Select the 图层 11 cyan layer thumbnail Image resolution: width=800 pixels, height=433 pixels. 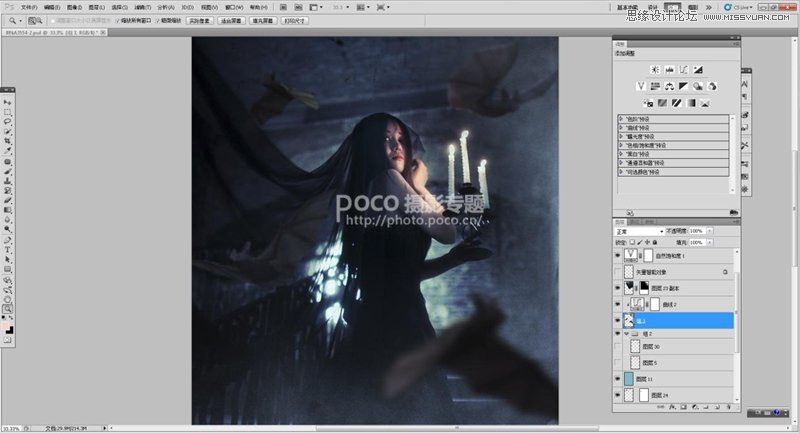629,378
